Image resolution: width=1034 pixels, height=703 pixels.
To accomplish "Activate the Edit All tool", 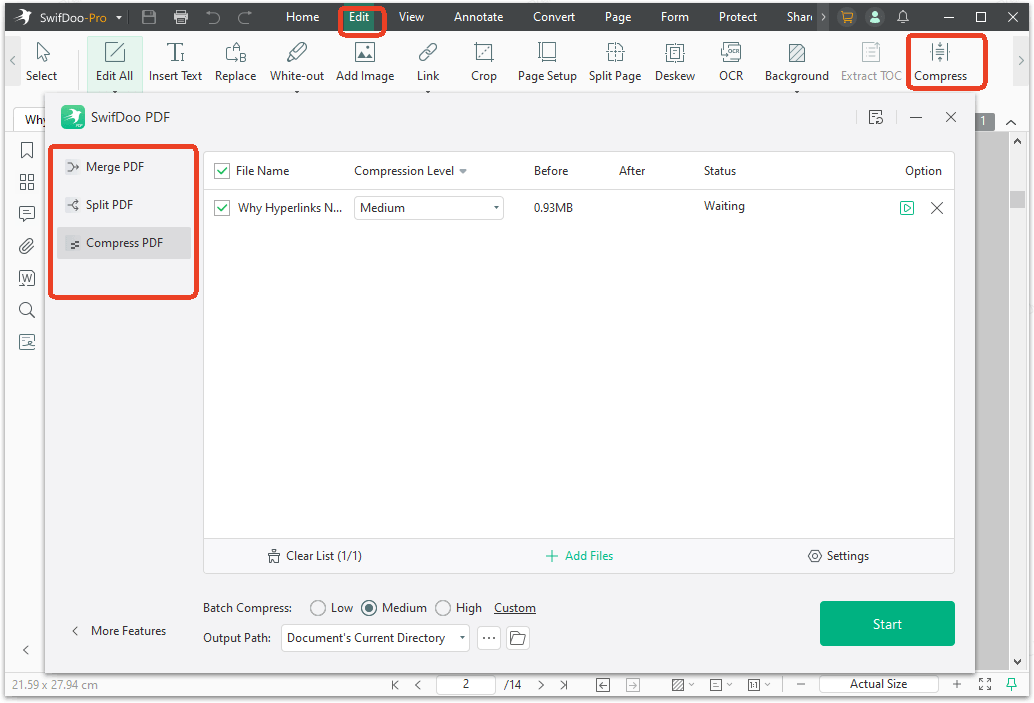I will (115, 61).
